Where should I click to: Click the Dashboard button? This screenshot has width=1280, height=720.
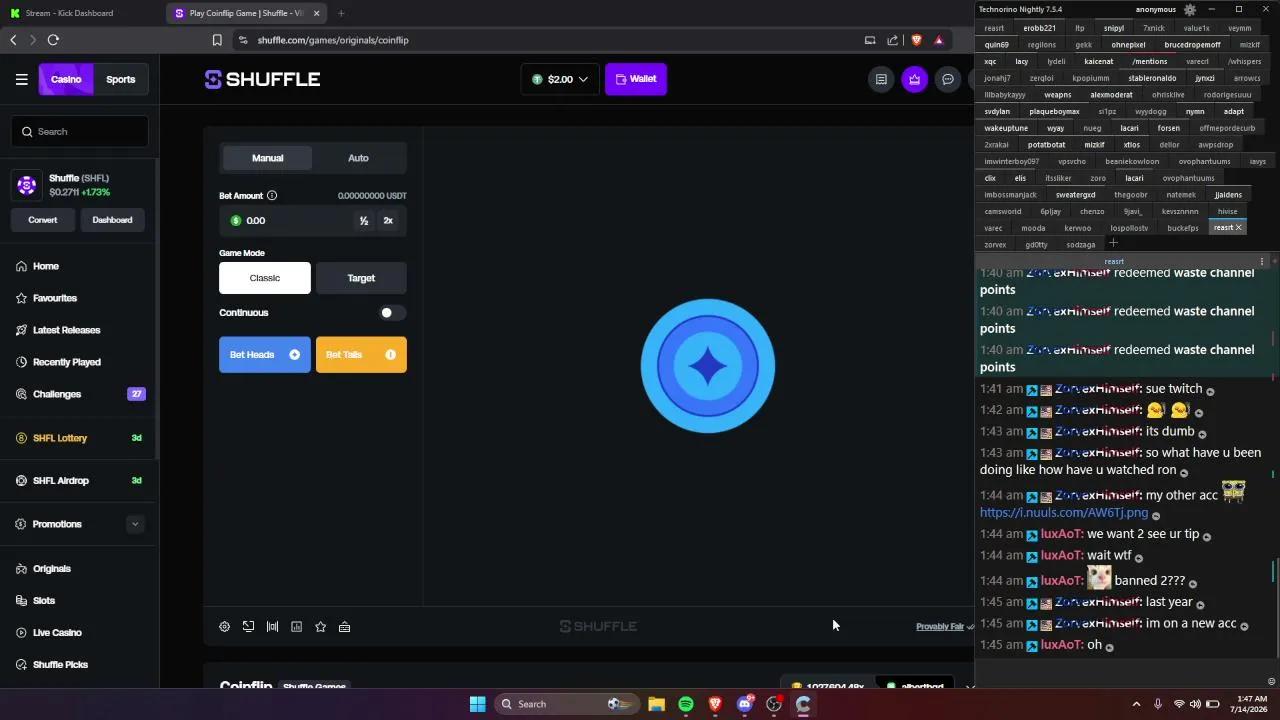point(112,220)
